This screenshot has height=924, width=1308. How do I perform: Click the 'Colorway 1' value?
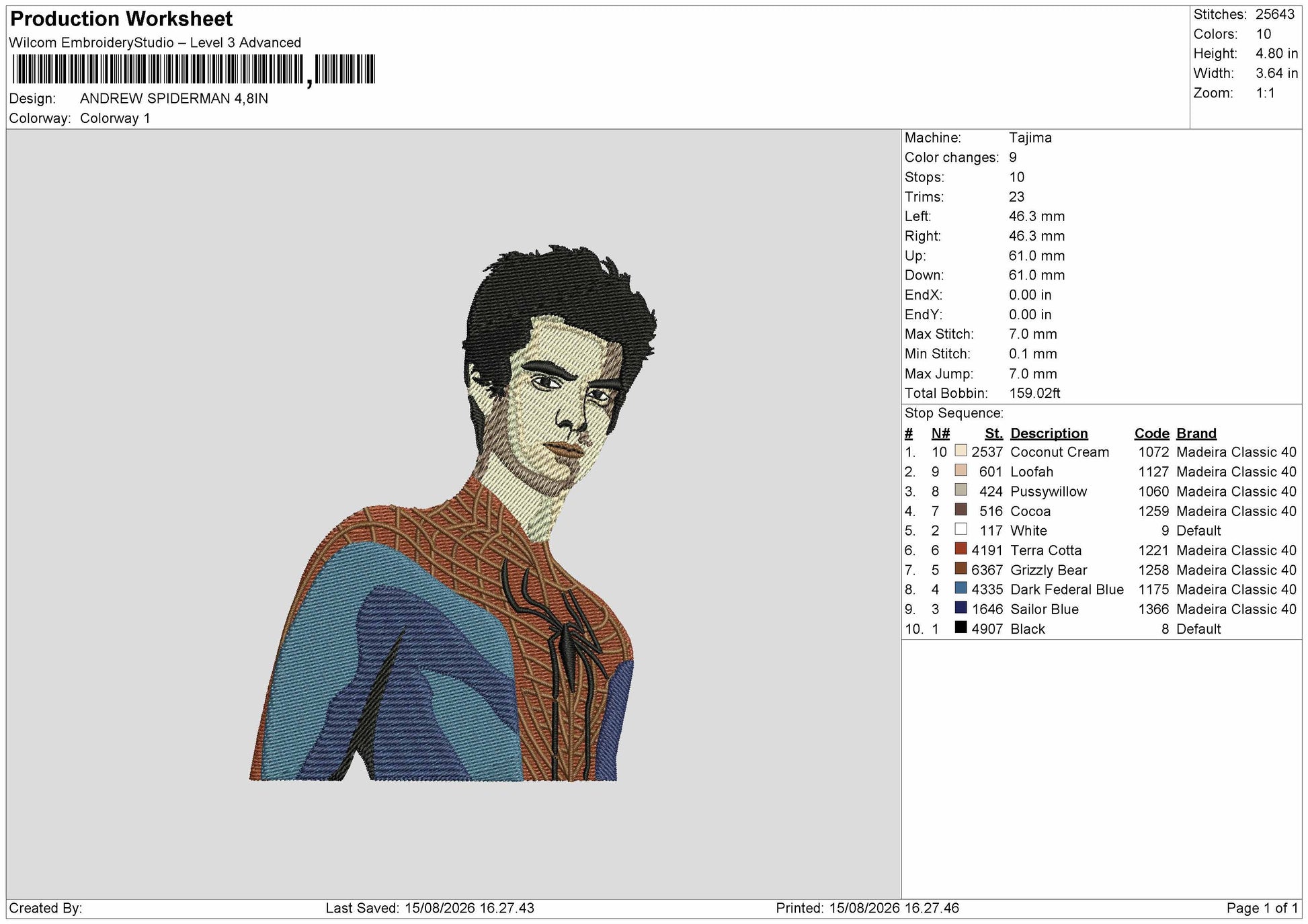[x=115, y=118]
